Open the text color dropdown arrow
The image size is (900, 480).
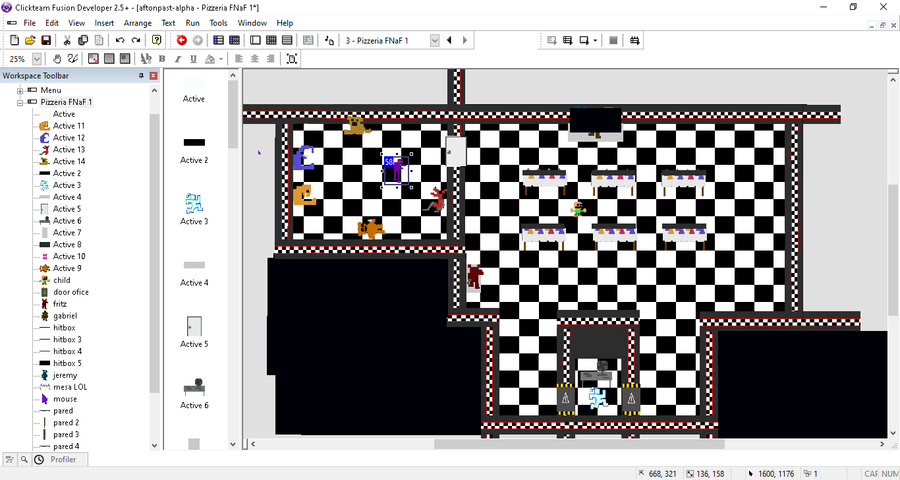click(221, 59)
